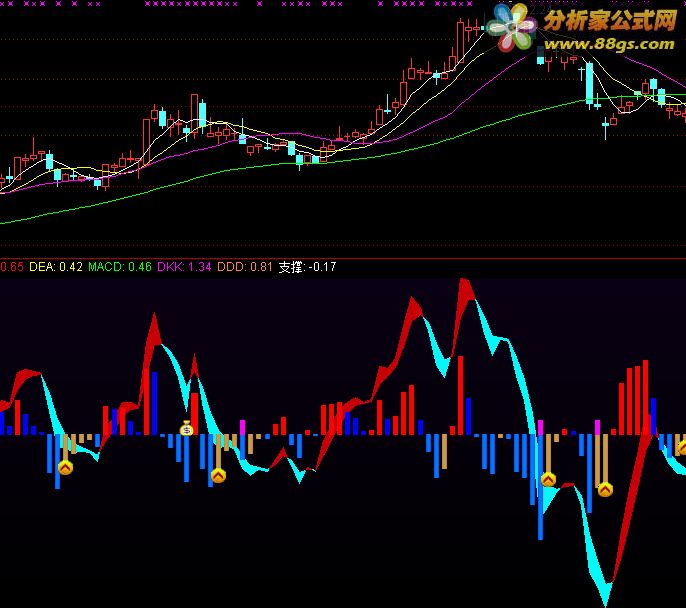Select the 支撑: -0.17 indicator value

tap(307, 267)
